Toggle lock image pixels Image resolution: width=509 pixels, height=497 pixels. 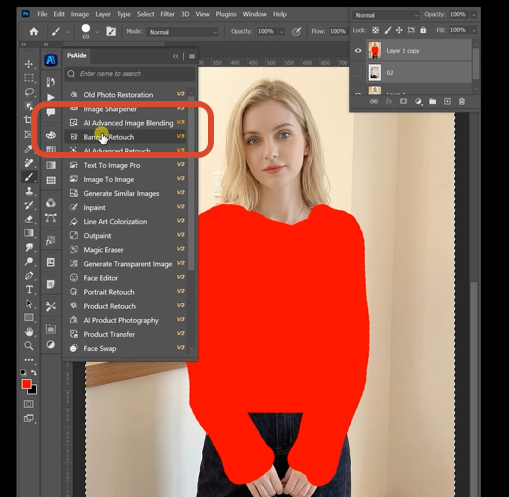(387, 30)
